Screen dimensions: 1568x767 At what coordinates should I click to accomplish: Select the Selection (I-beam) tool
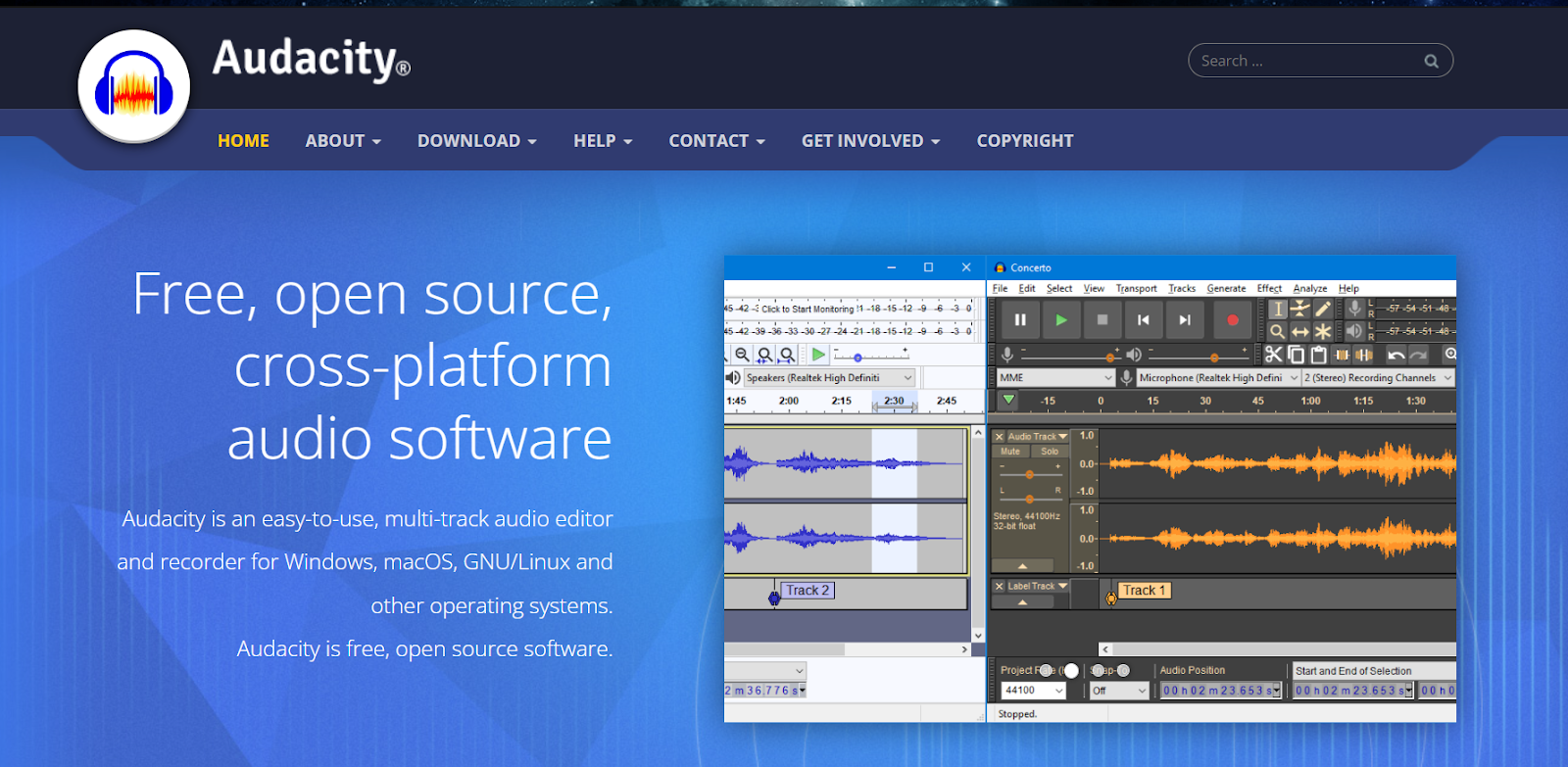[1278, 309]
